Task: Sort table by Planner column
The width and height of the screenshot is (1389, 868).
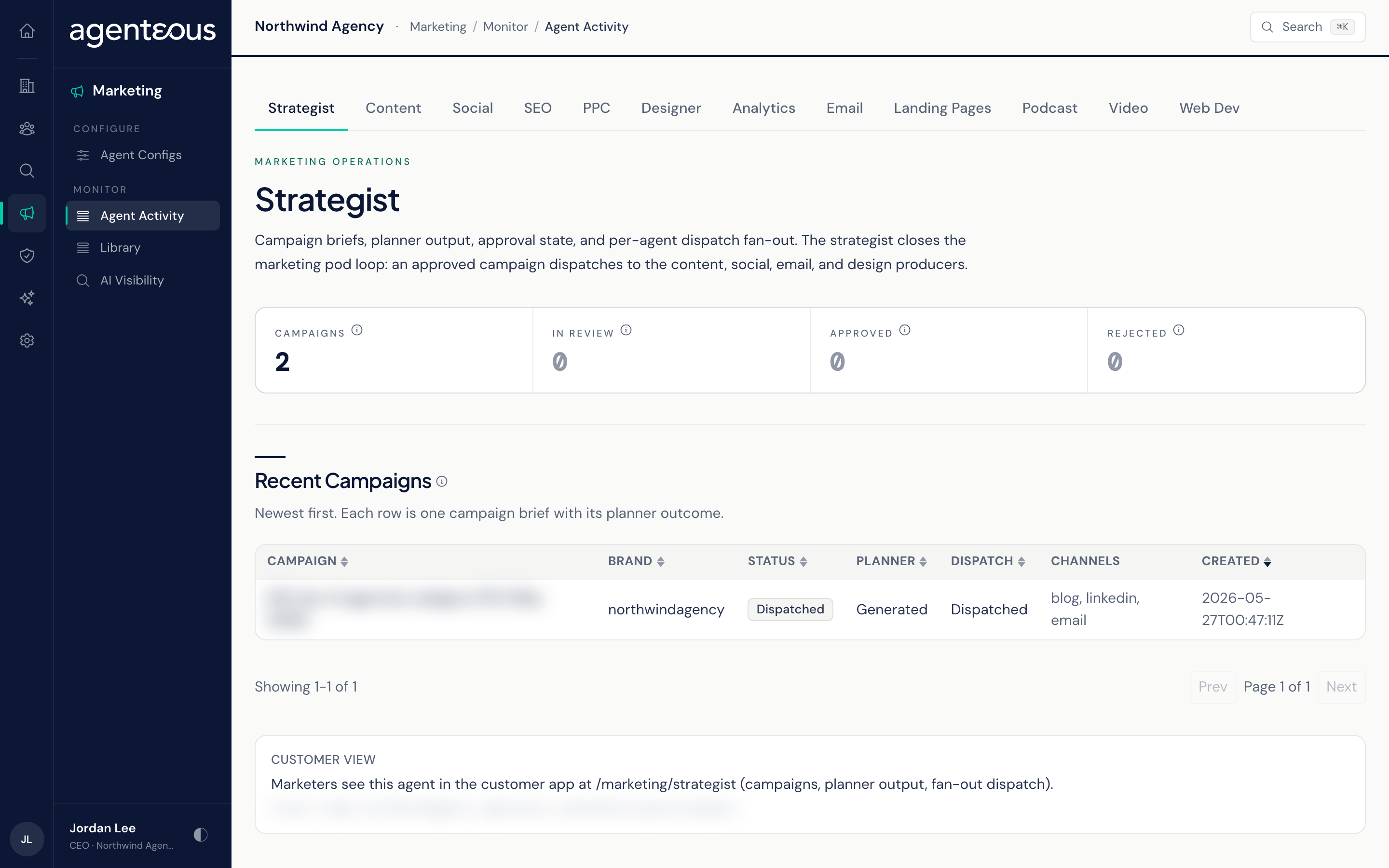Action: point(891,561)
